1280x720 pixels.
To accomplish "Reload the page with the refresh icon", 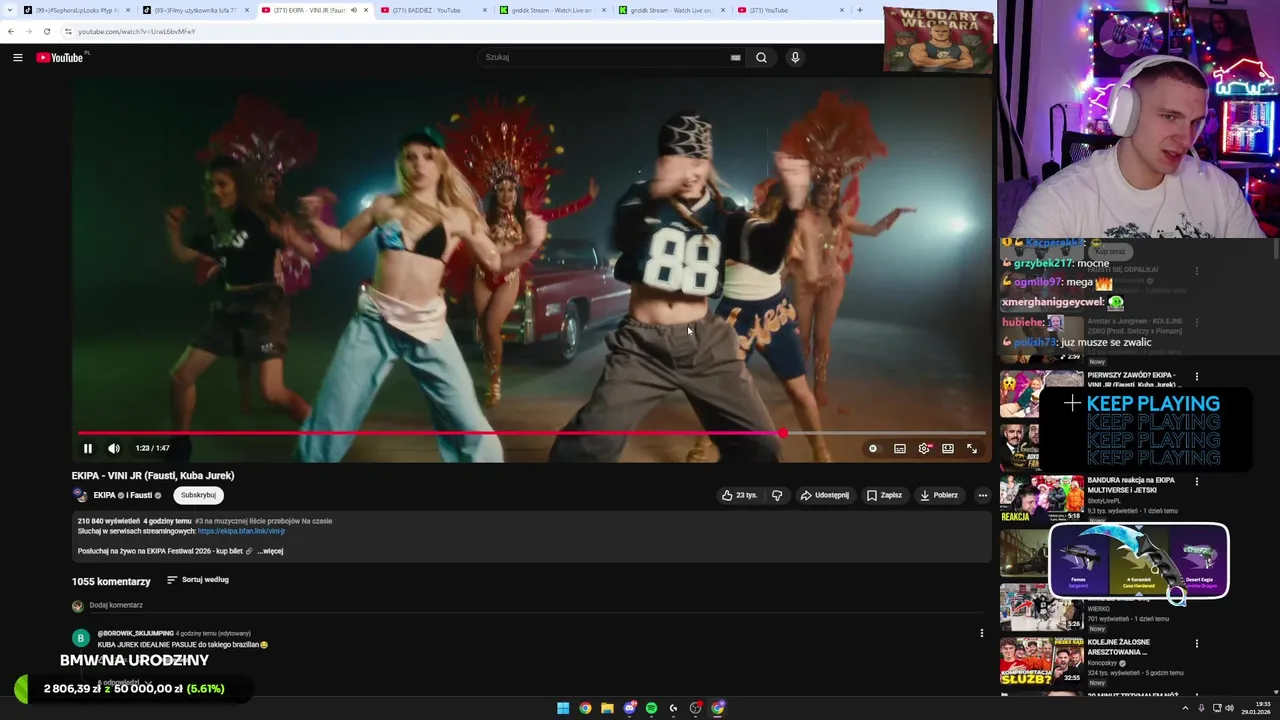I will click(x=47, y=31).
